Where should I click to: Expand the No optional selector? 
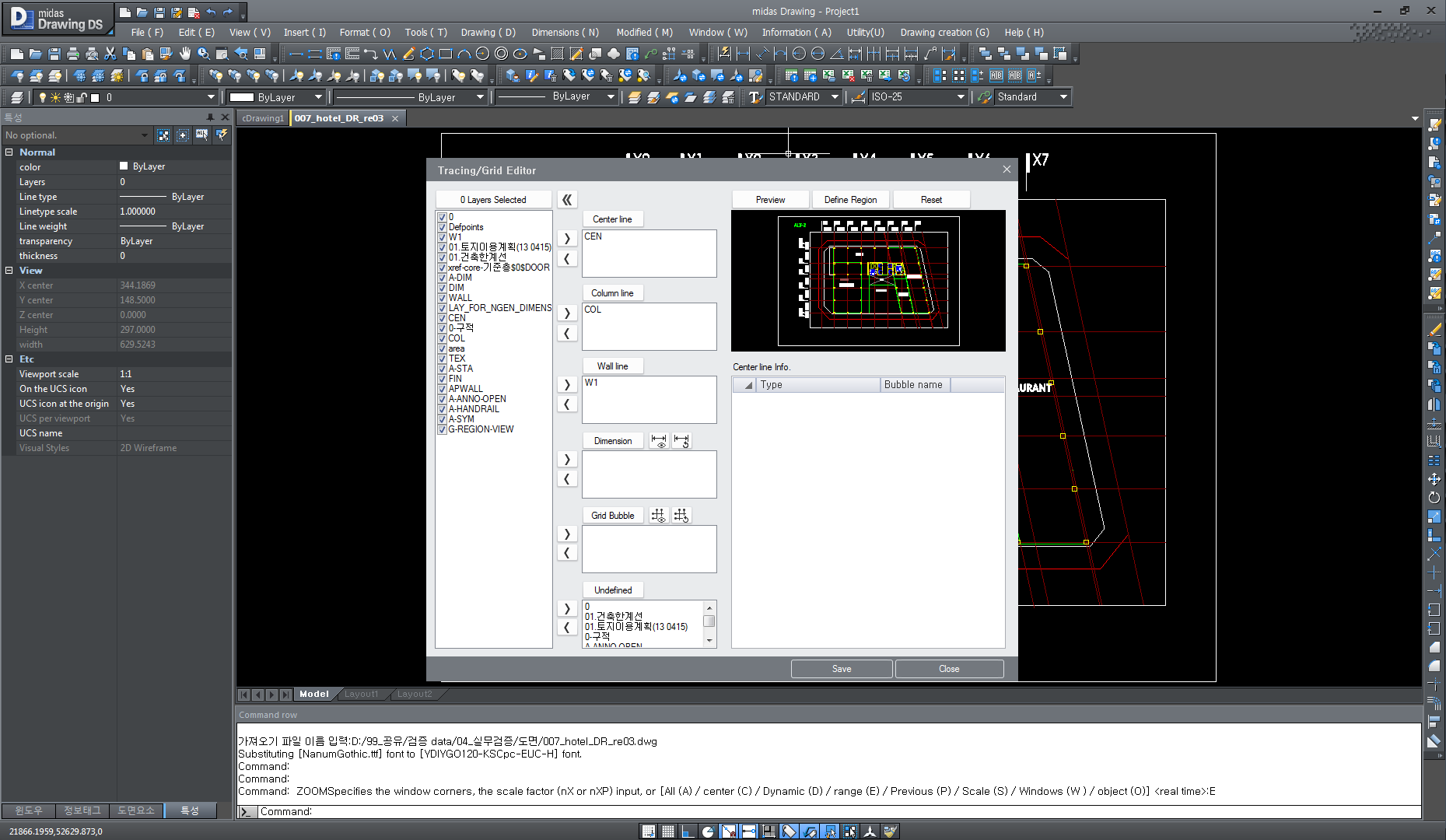144,135
